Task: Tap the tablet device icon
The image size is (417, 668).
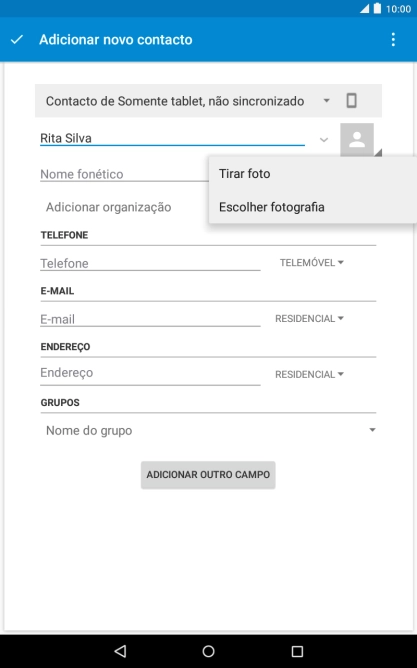Action: click(351, 101)
